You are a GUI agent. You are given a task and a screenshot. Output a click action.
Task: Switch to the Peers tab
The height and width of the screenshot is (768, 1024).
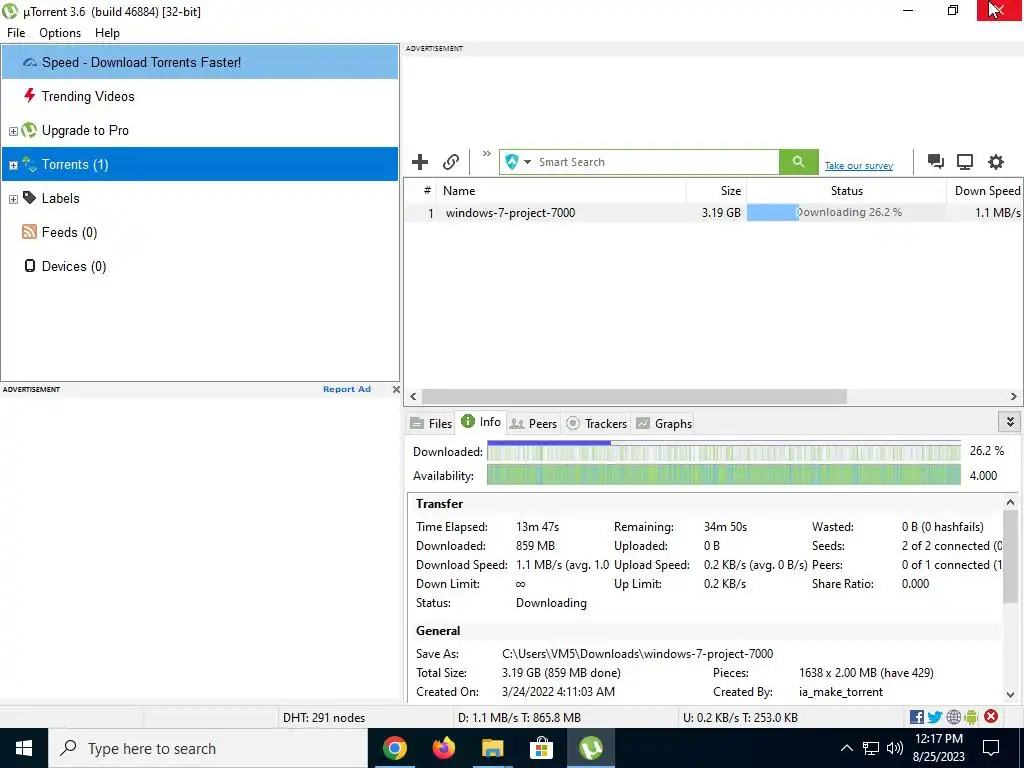coord(533,423)
